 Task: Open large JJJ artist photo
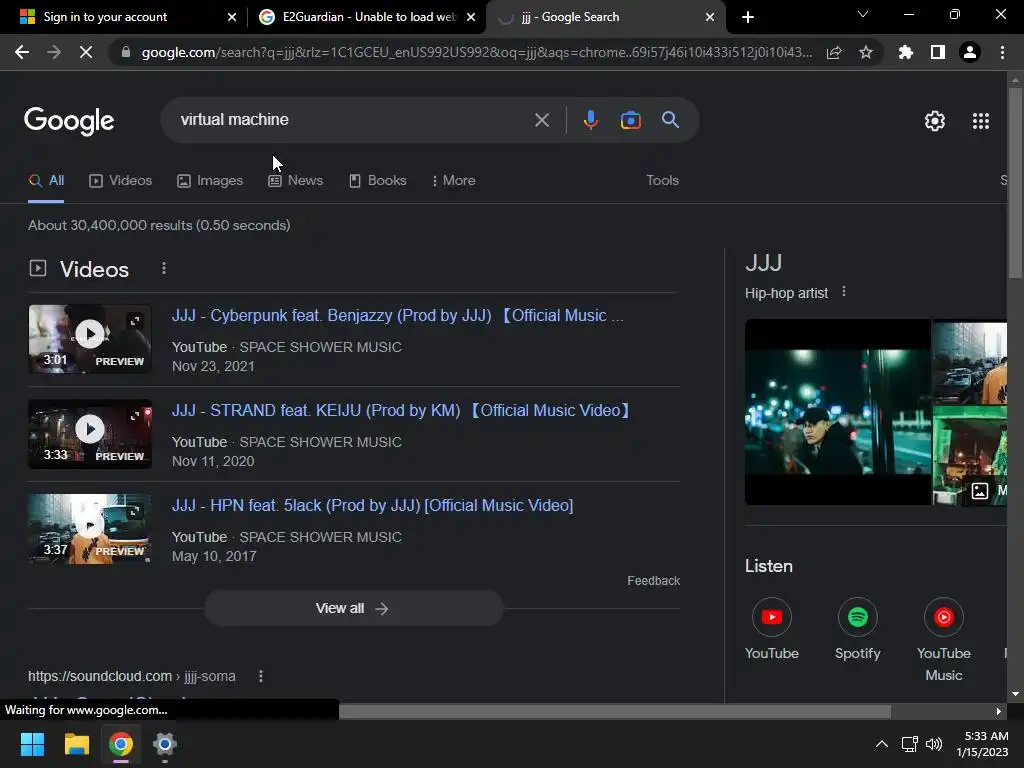838,412
